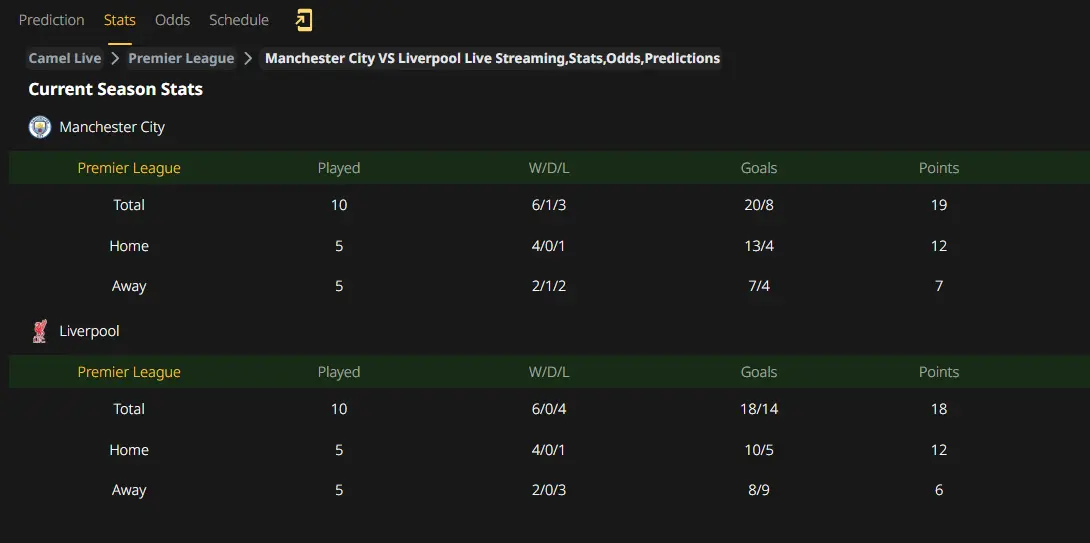Click the Manchester City team name
This screenshot has width=1090, height=543.
click(x=112, y=127)
